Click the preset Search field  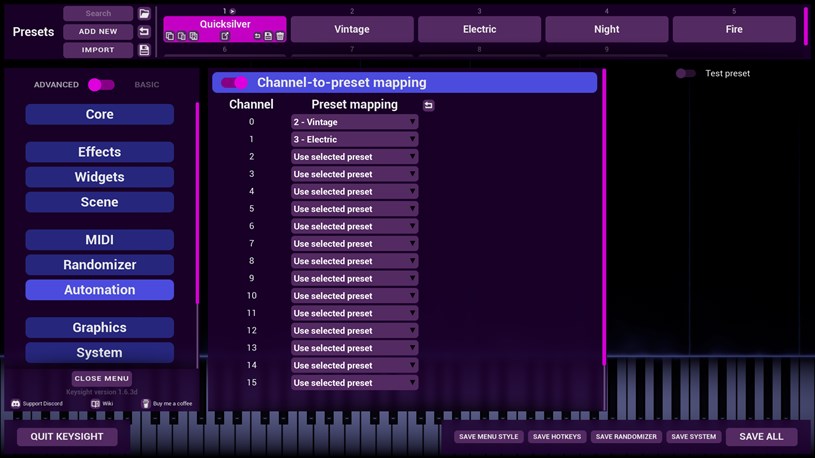coord(98,14)
